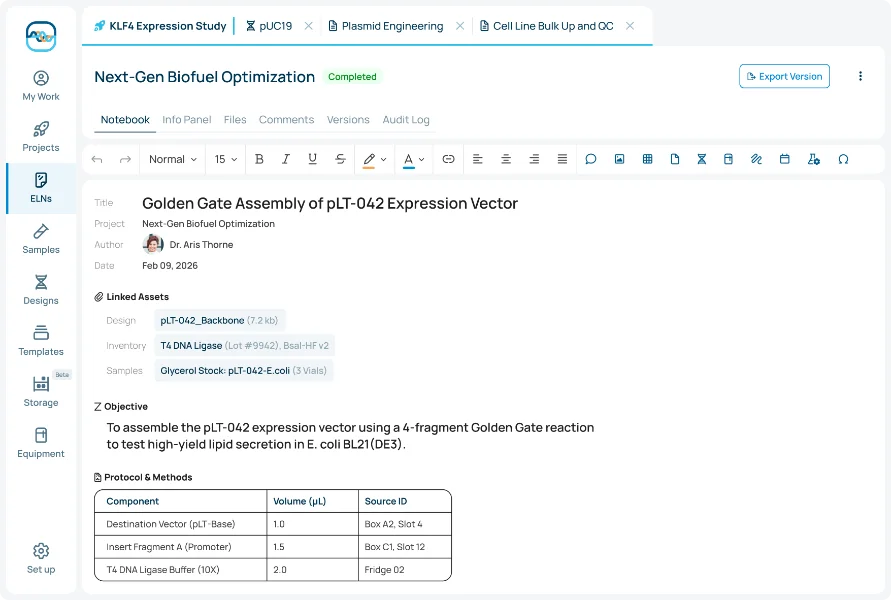Click the app logo at top left

(x=41, y=36)
